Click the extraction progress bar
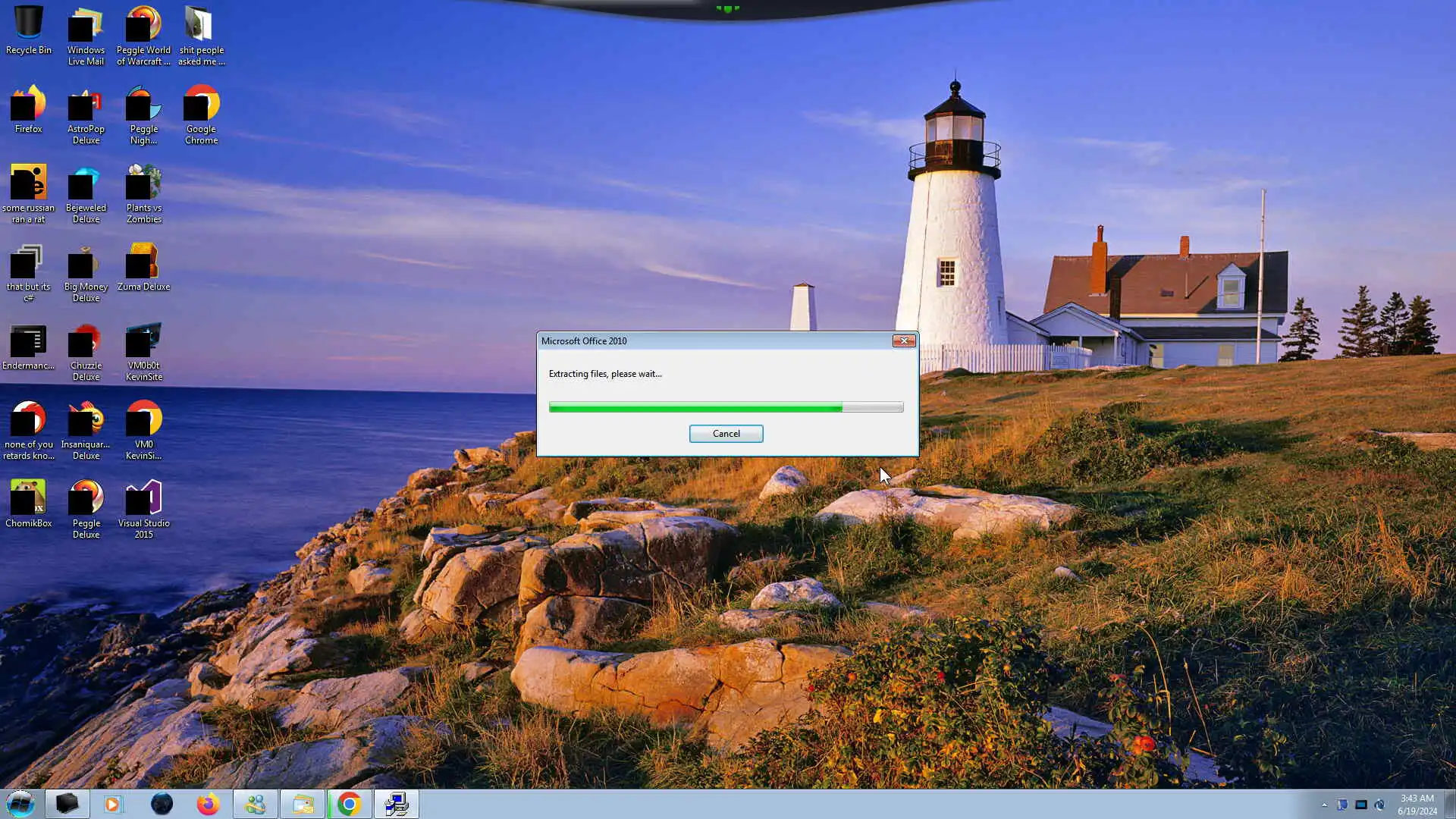This screenshot has height=819, width=1456. coord(726,407)
